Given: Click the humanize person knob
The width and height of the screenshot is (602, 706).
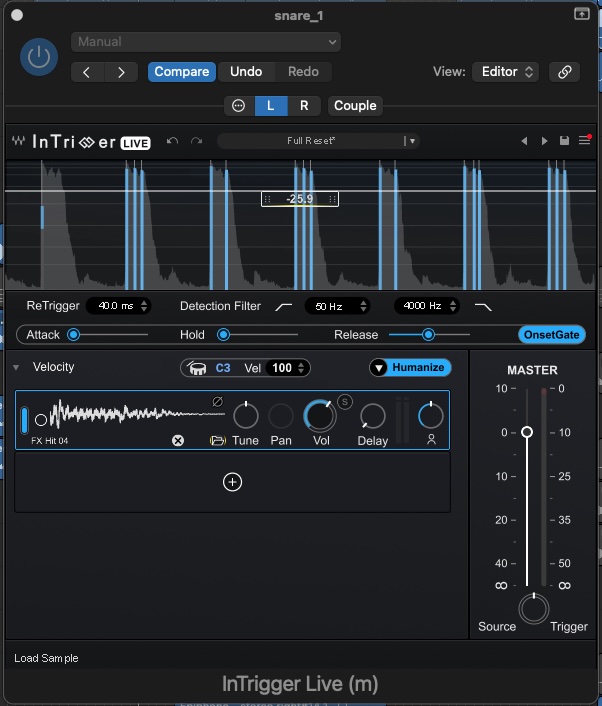Looking at the screenshot, I should [431, 415].
